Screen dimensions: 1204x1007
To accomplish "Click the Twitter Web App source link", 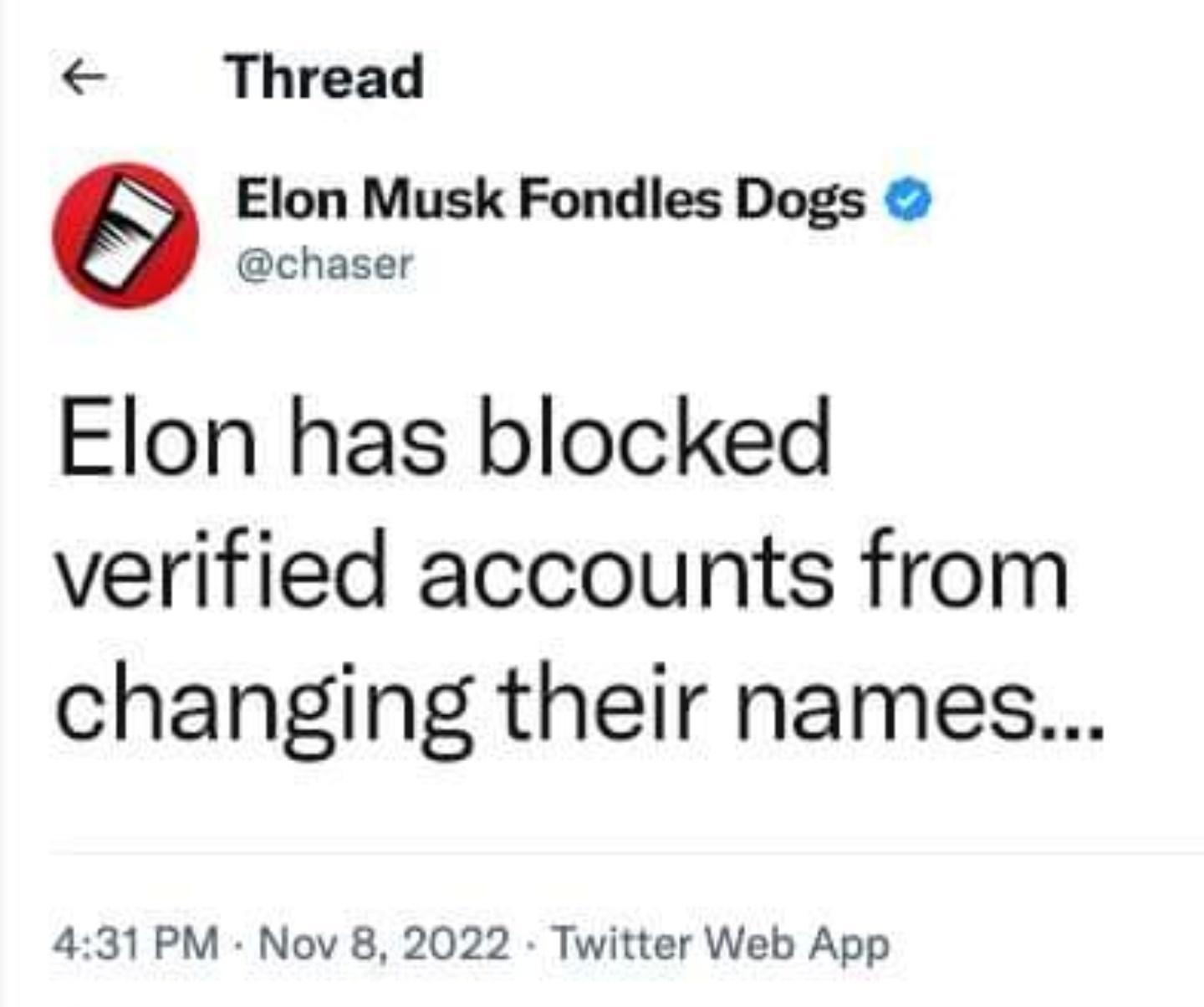I will click(x=719, y=946).
